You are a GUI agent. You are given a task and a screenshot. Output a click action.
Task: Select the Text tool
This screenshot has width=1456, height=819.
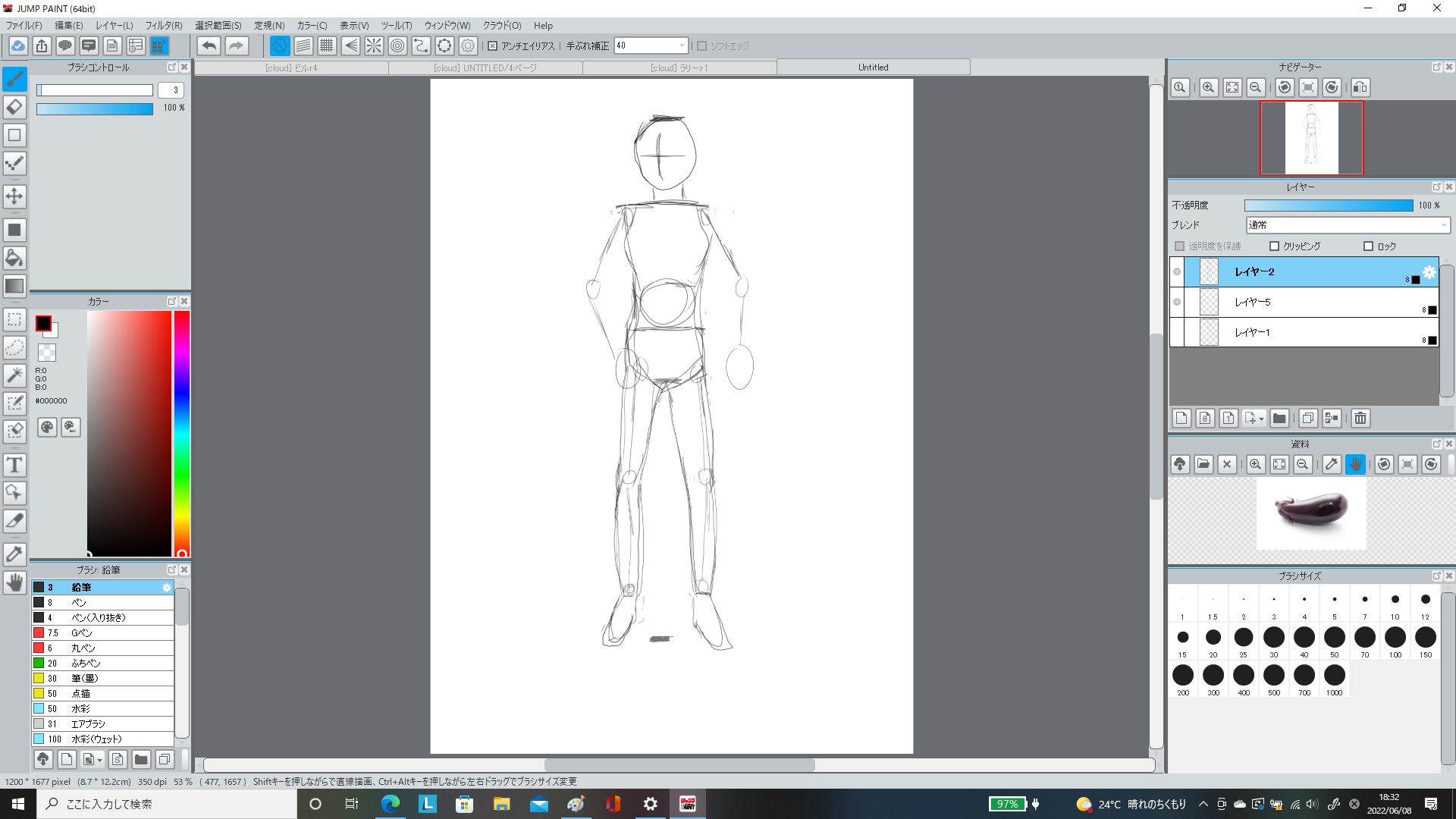(14, 465)
